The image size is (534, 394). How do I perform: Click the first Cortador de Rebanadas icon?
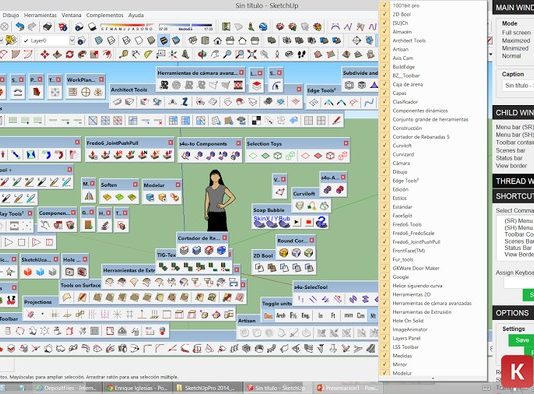pos(184,250)
